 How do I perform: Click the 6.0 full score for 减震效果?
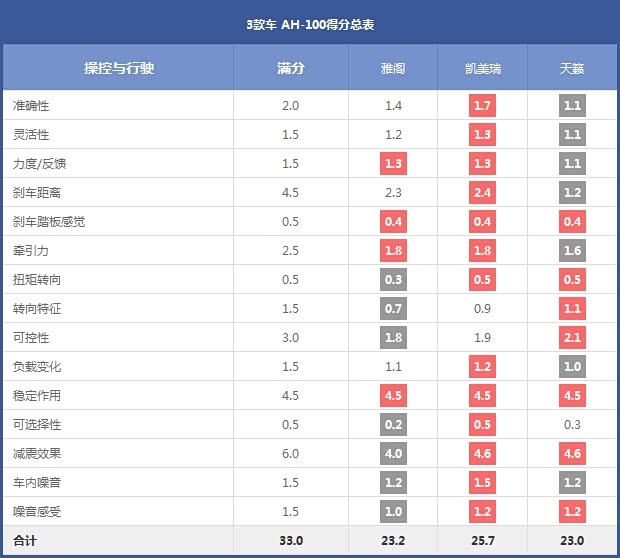pos(290,453)
